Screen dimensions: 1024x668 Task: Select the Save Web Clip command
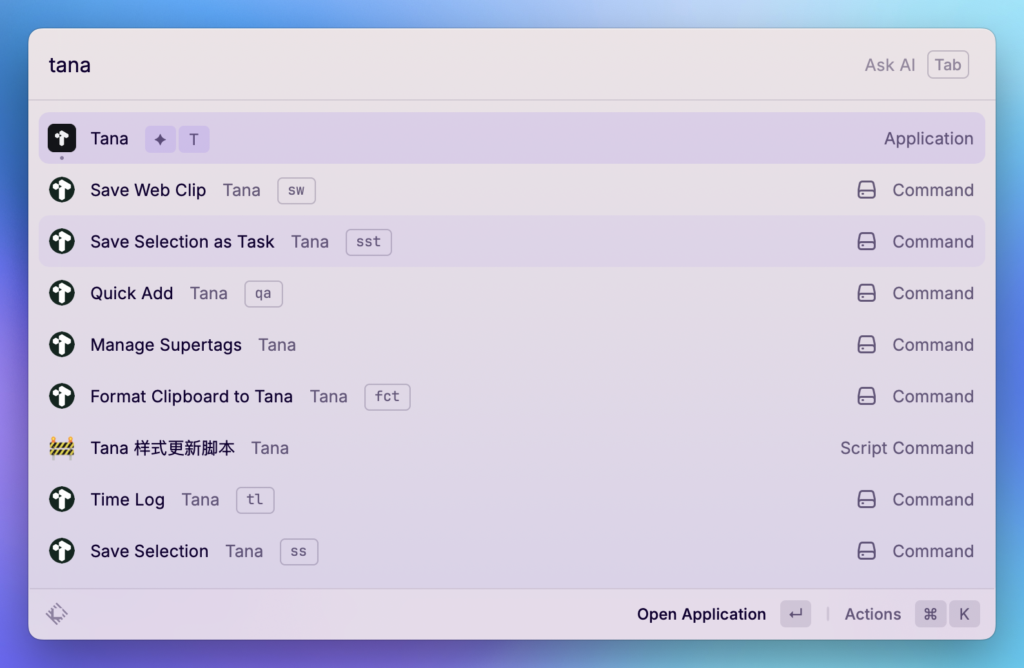click(x=512, y=190)
